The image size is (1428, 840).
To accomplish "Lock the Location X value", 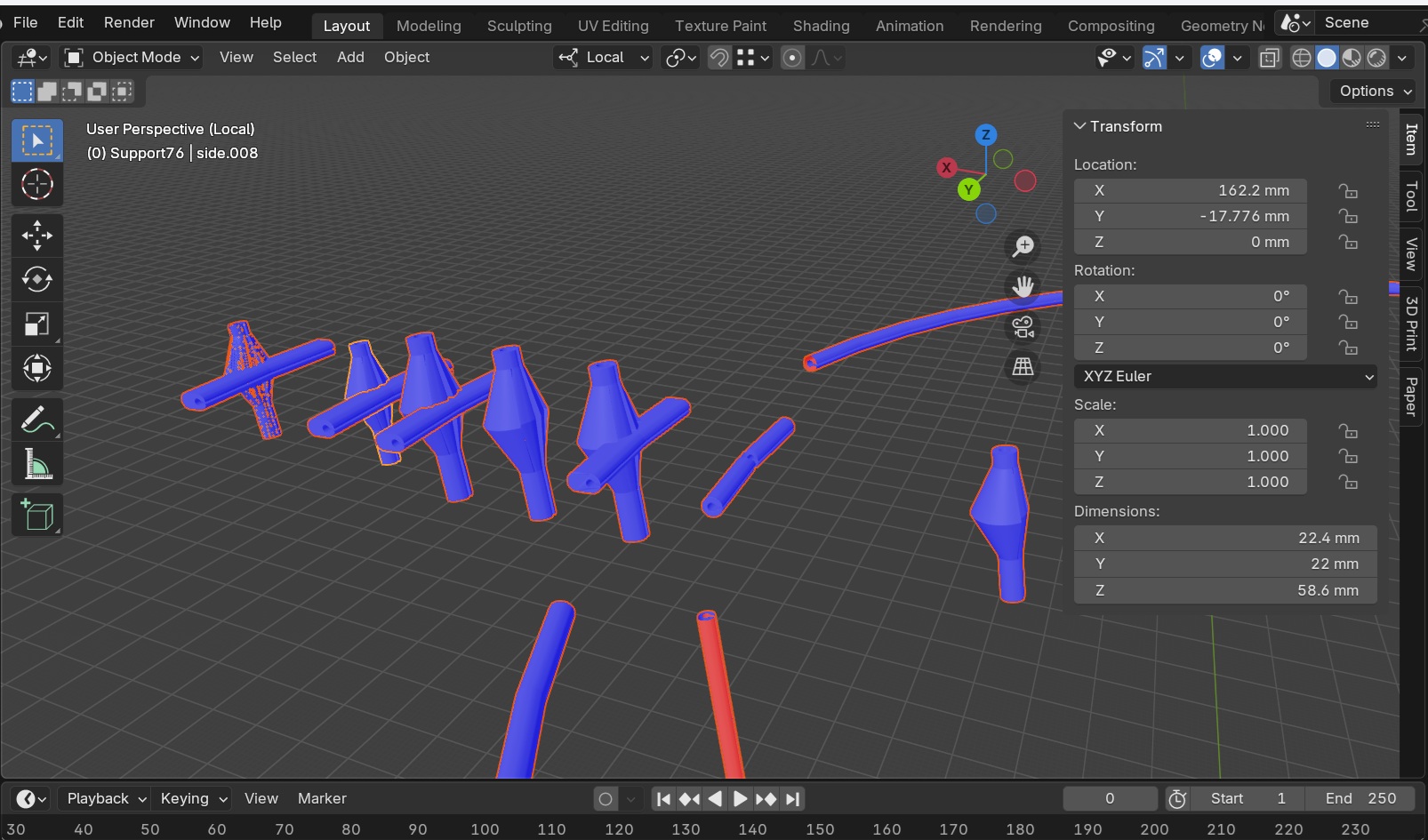I will coord(1349,190).
